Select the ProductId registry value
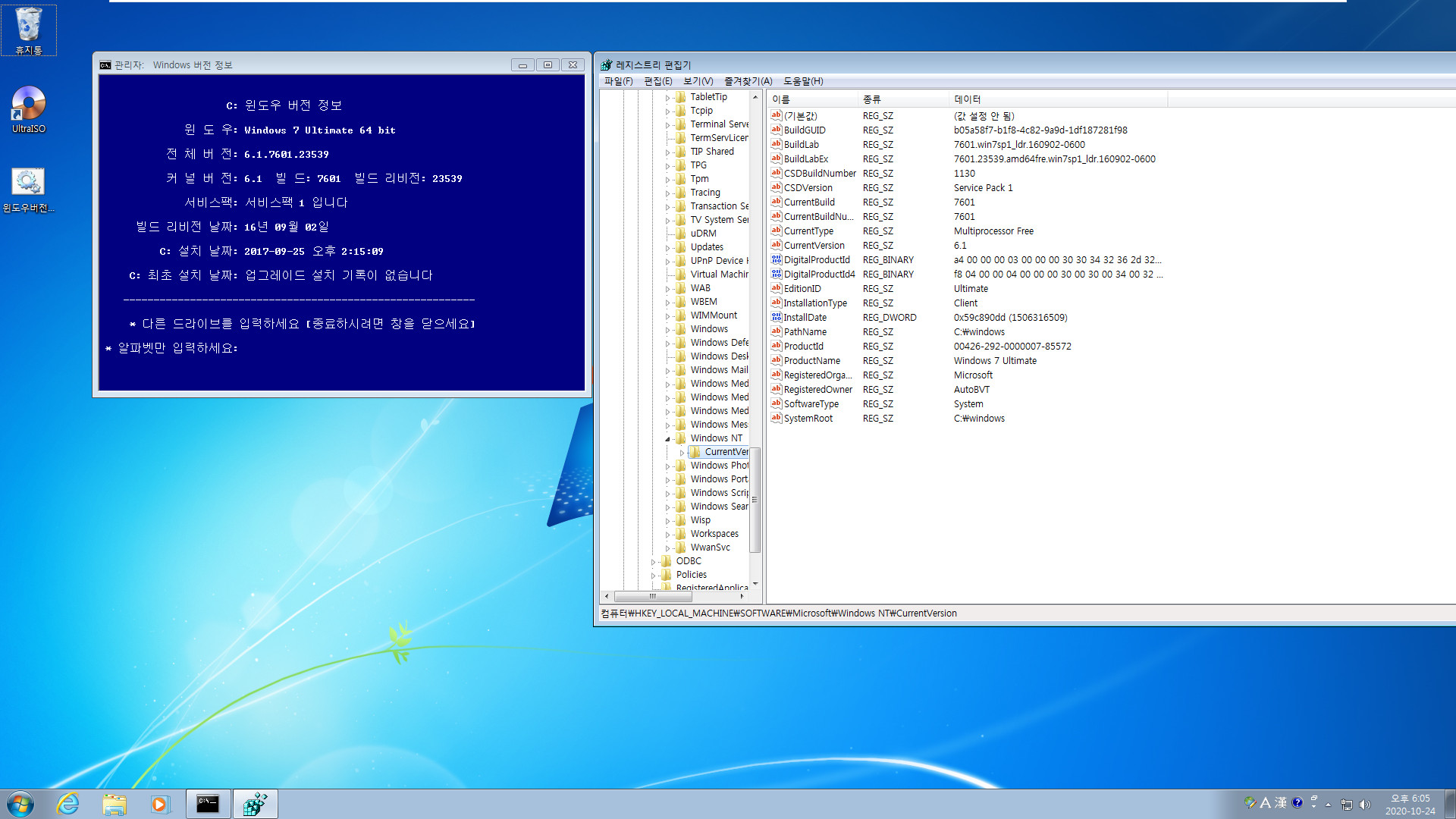Image resolution: width=1456 pixels, height=819 pixels. tap(803, 346)
